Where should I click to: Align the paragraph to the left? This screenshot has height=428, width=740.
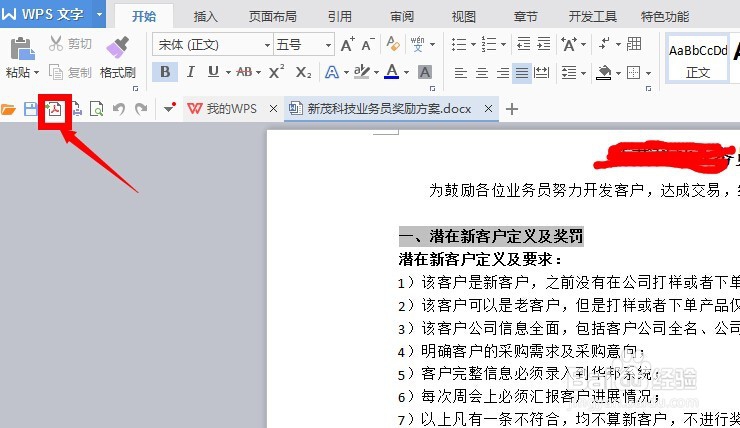(461, 73)
